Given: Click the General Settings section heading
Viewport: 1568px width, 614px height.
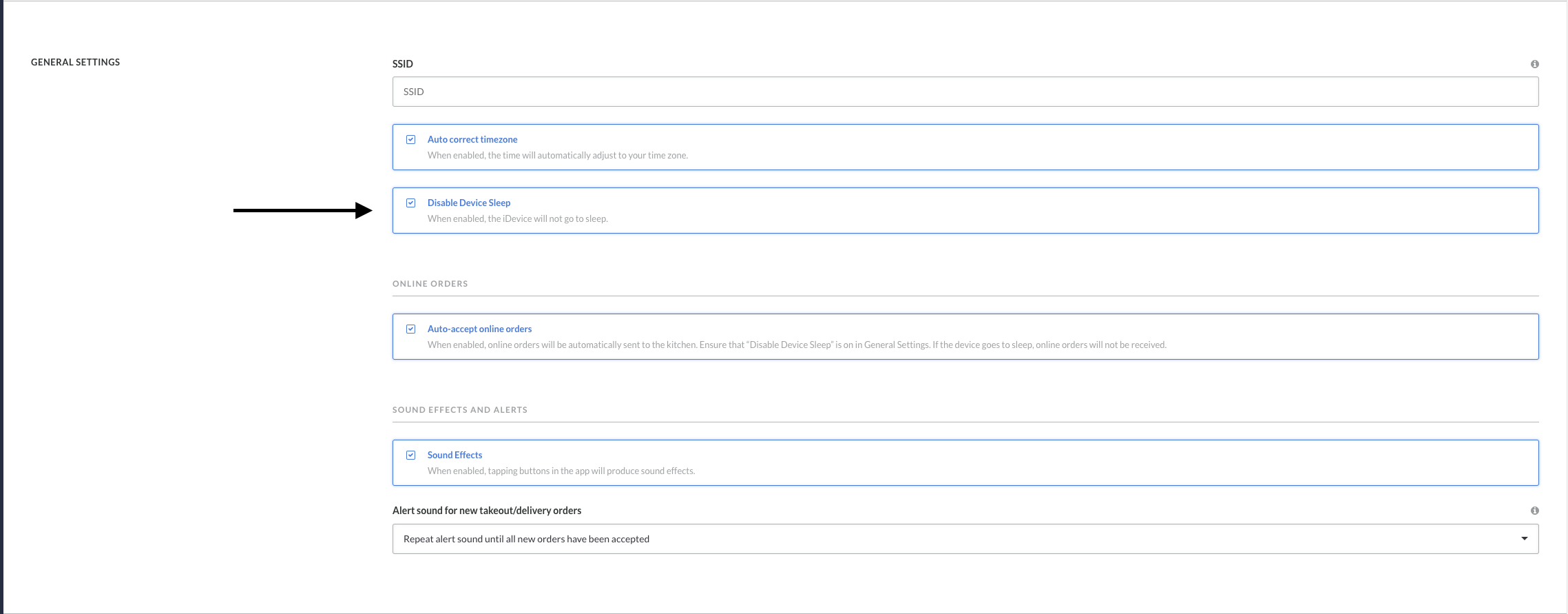Looking at the screenshot, I should pyautogui.click(x=75, y=62).
